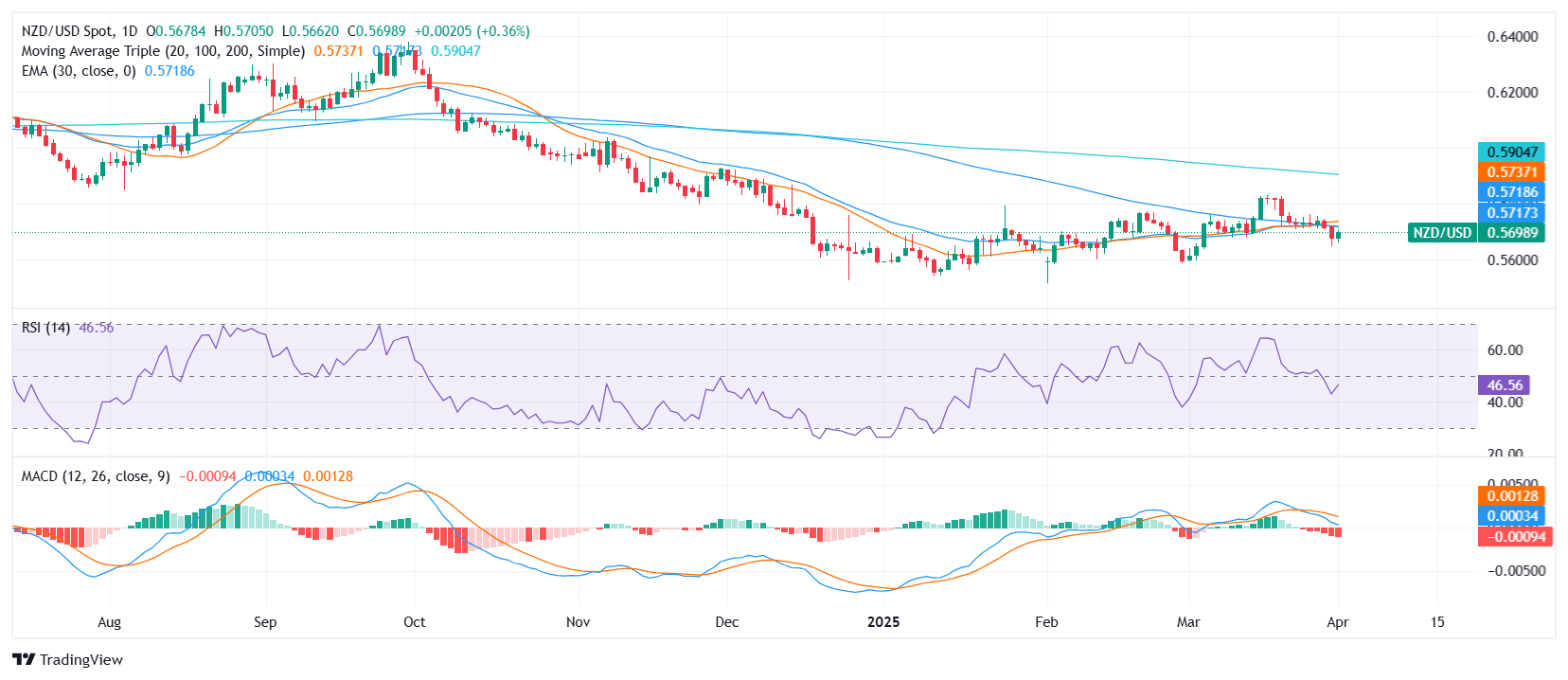Screen dimensions: 1568x680
Task: Click the Dec label on time axis
Action: coord(726,622)
